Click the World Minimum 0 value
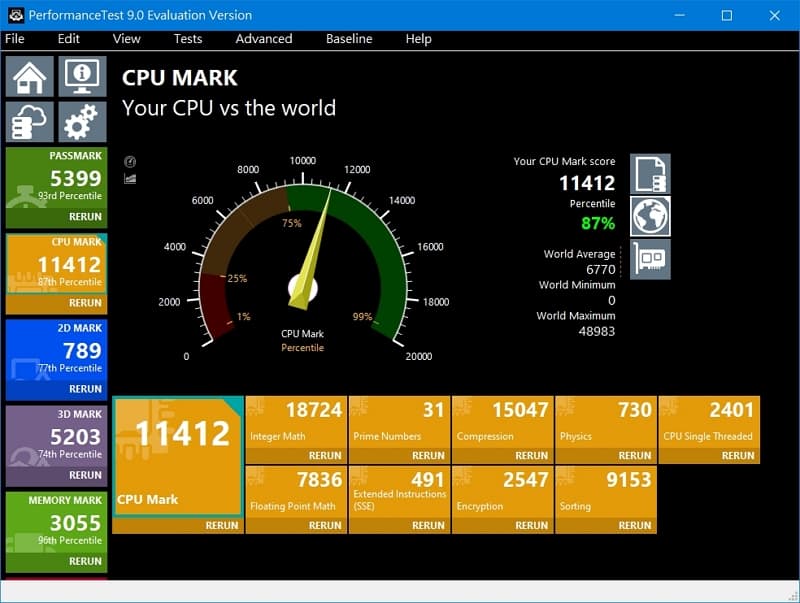This screenshot has height=603, width=800. pyautogui.click(x=611, y=300)
